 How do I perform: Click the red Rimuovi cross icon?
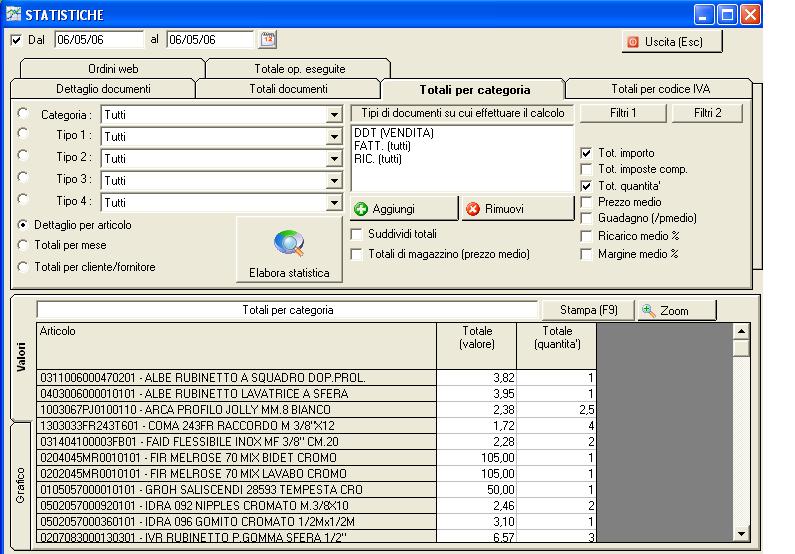pos(473,209)
